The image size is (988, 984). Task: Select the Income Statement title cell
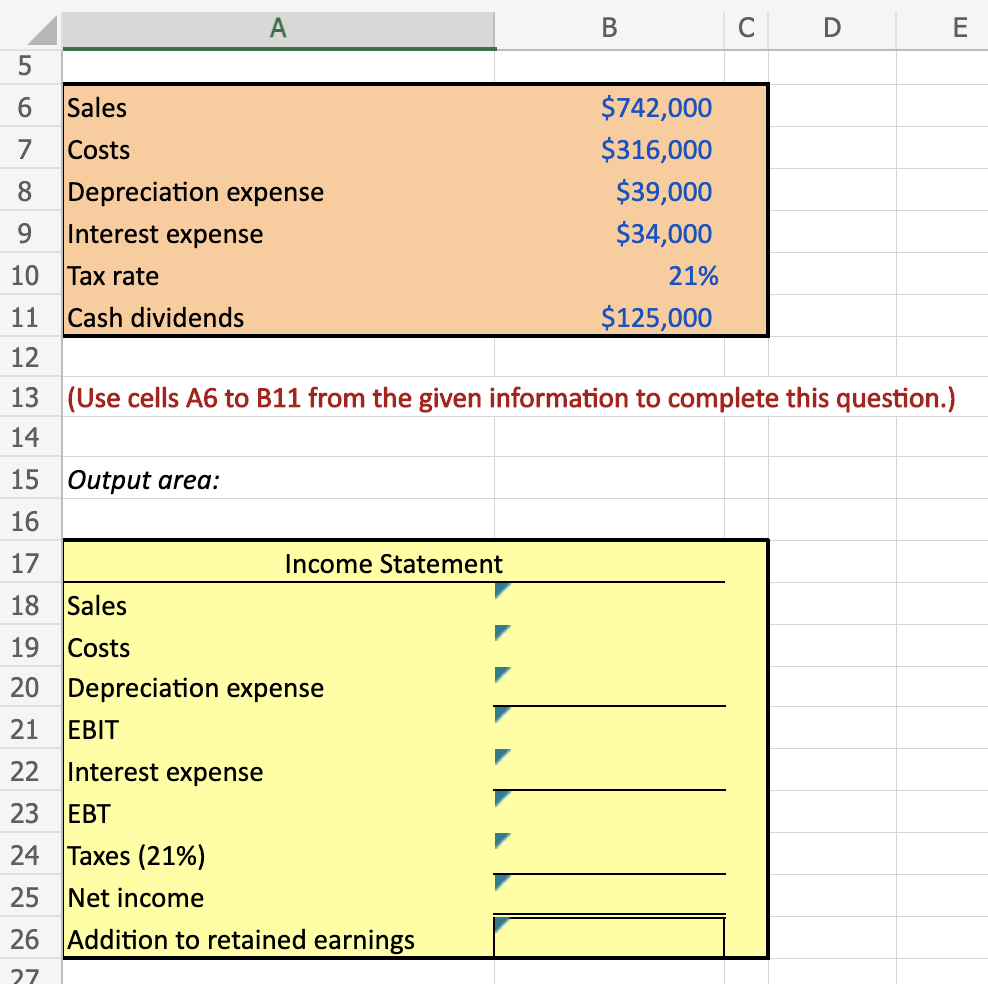tap(393, 563)
